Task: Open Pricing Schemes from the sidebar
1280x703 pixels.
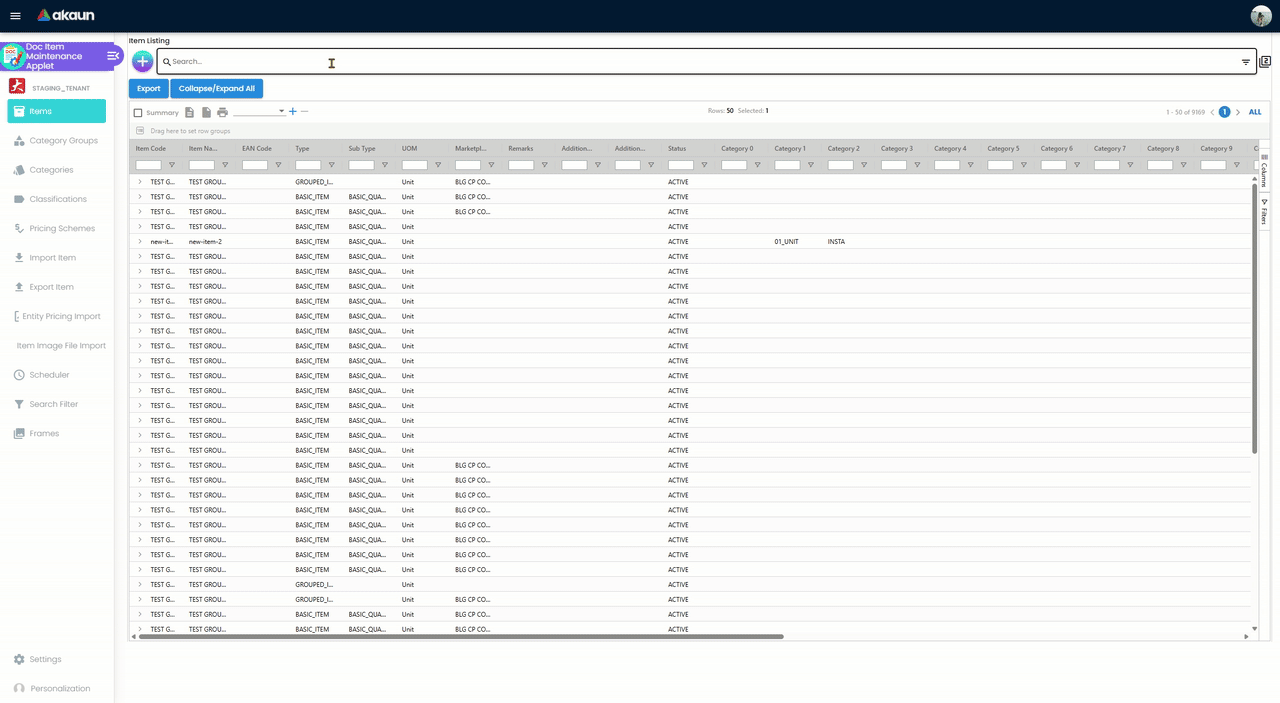Action: point(62,229)
